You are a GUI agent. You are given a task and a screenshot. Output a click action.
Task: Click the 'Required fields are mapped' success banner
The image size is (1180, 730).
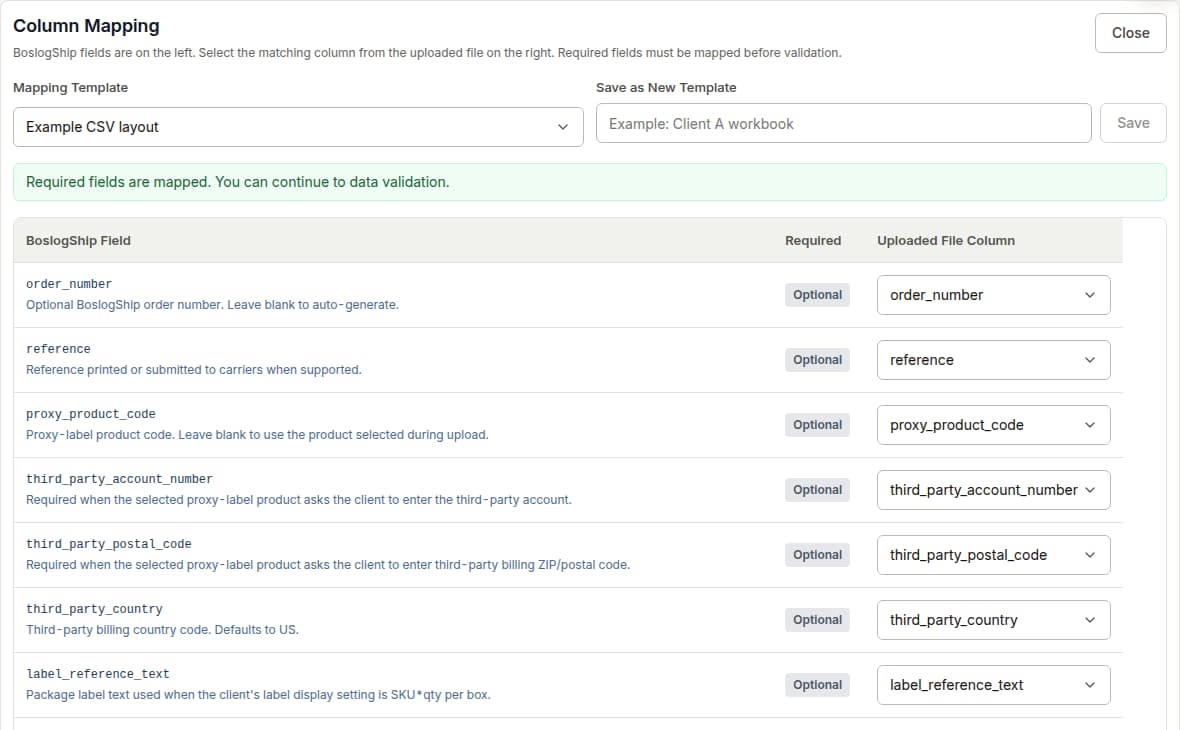[x=589, y=182]
